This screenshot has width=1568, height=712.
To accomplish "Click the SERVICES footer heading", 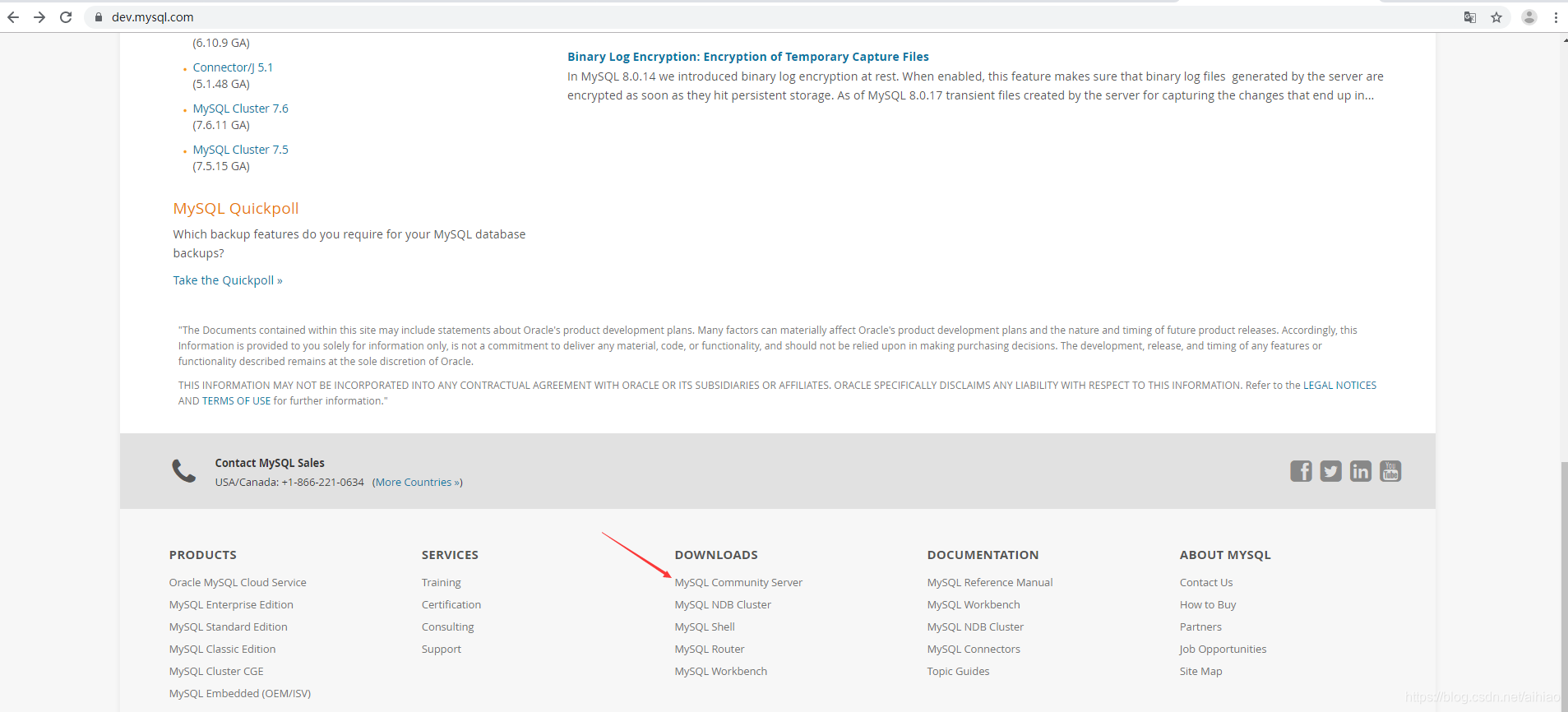I will 450,555.
